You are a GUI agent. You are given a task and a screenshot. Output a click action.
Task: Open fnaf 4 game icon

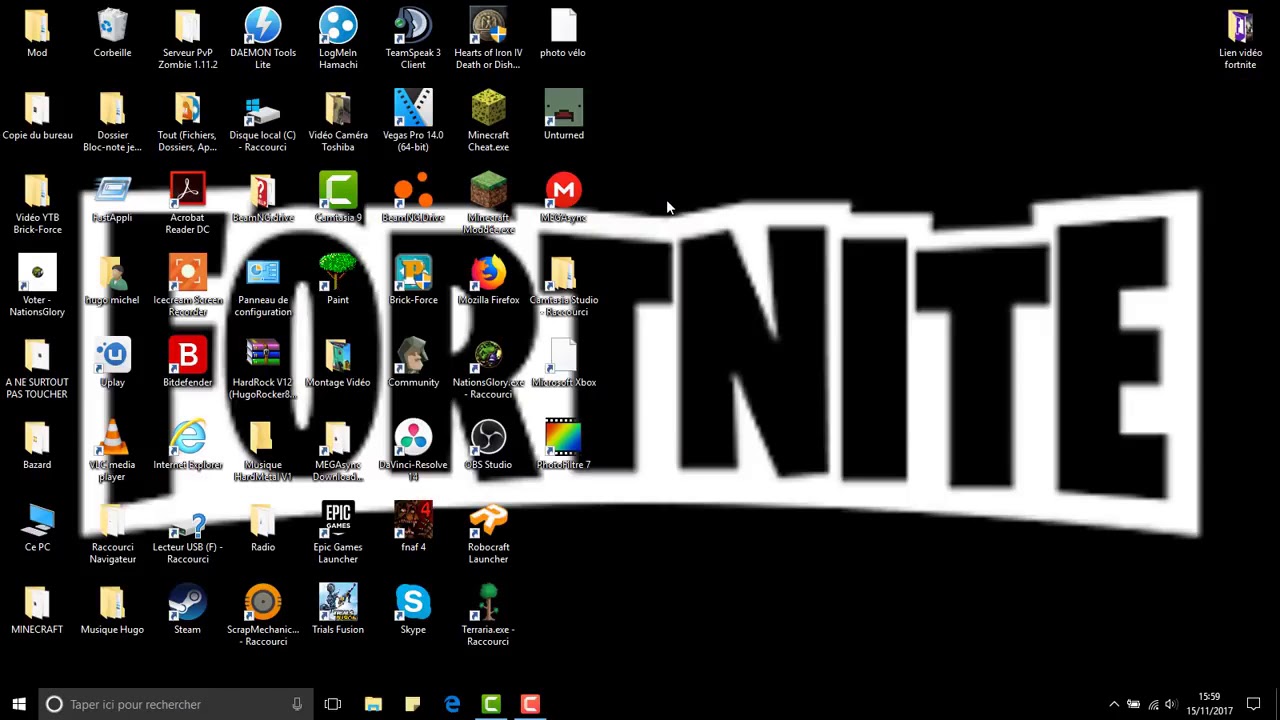413,526
